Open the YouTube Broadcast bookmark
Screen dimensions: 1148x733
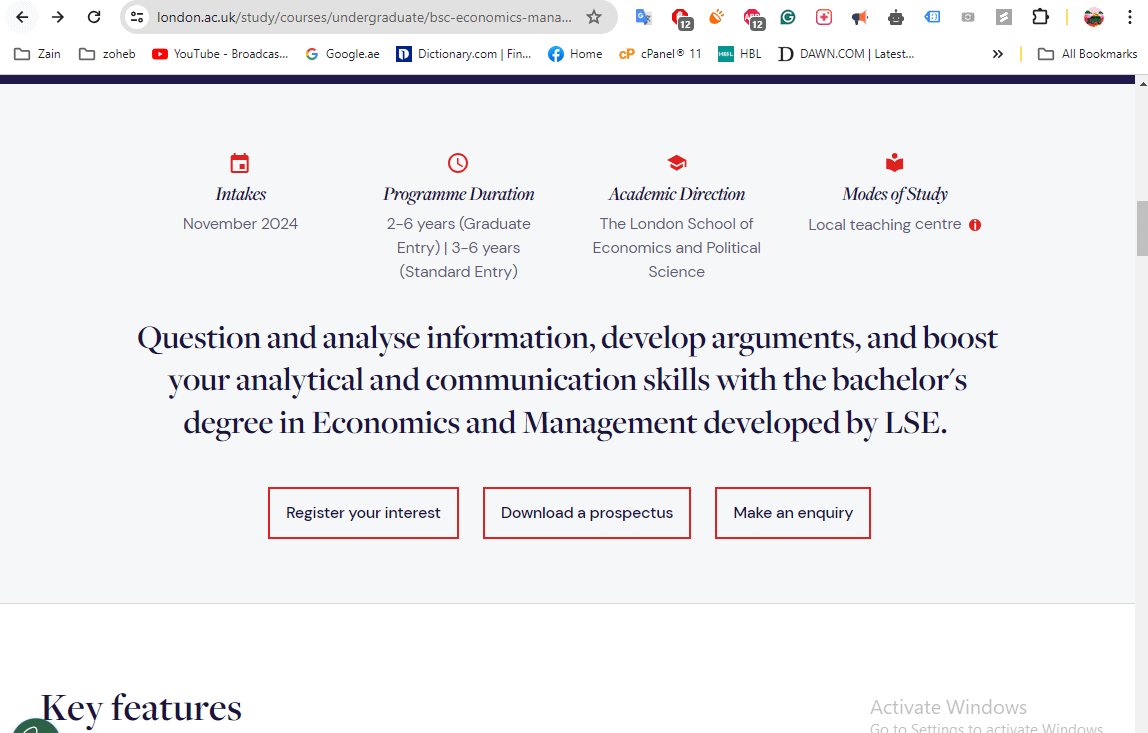tap(220, 54)
